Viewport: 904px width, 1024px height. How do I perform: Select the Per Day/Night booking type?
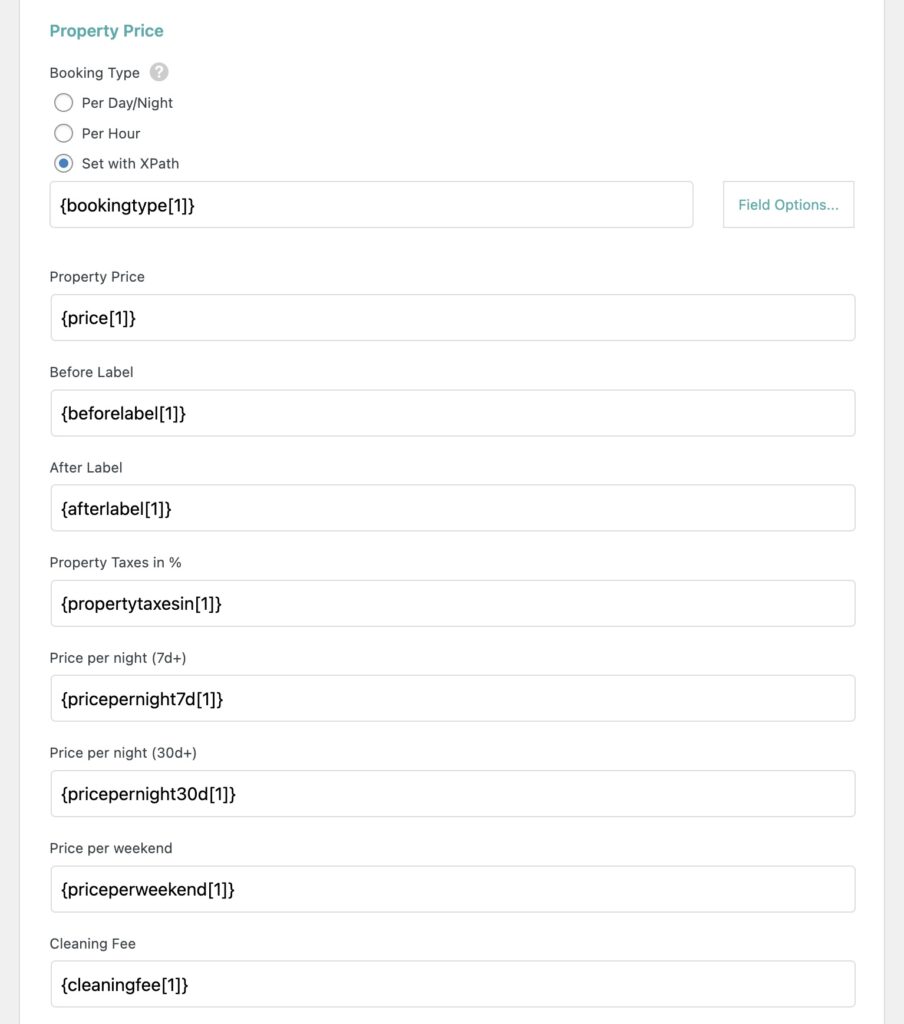pos(64,102)
